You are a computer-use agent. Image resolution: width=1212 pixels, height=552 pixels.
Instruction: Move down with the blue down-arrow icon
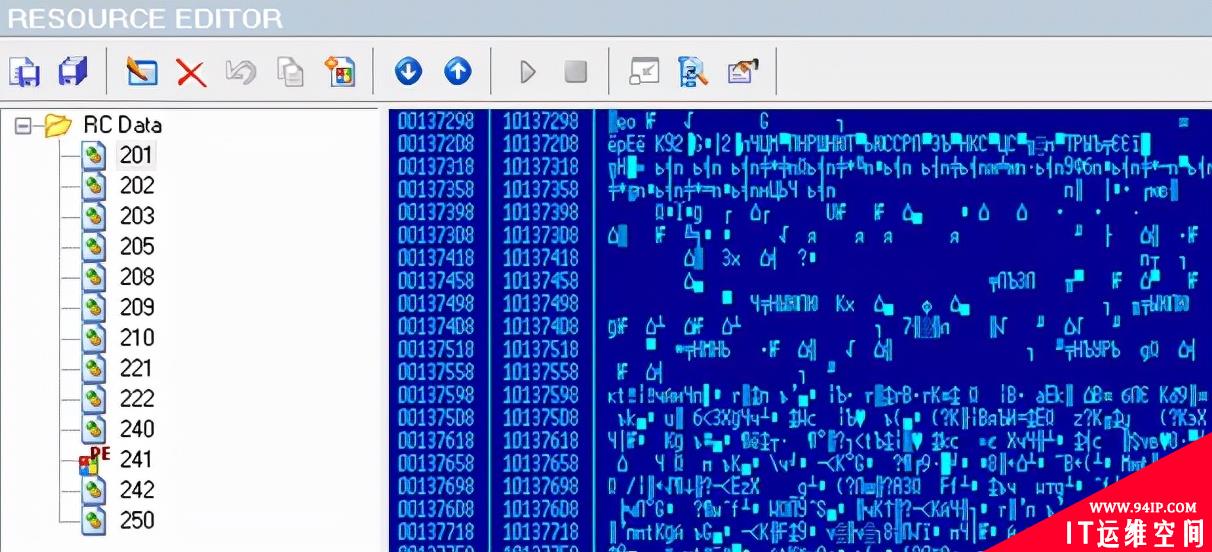408,71
